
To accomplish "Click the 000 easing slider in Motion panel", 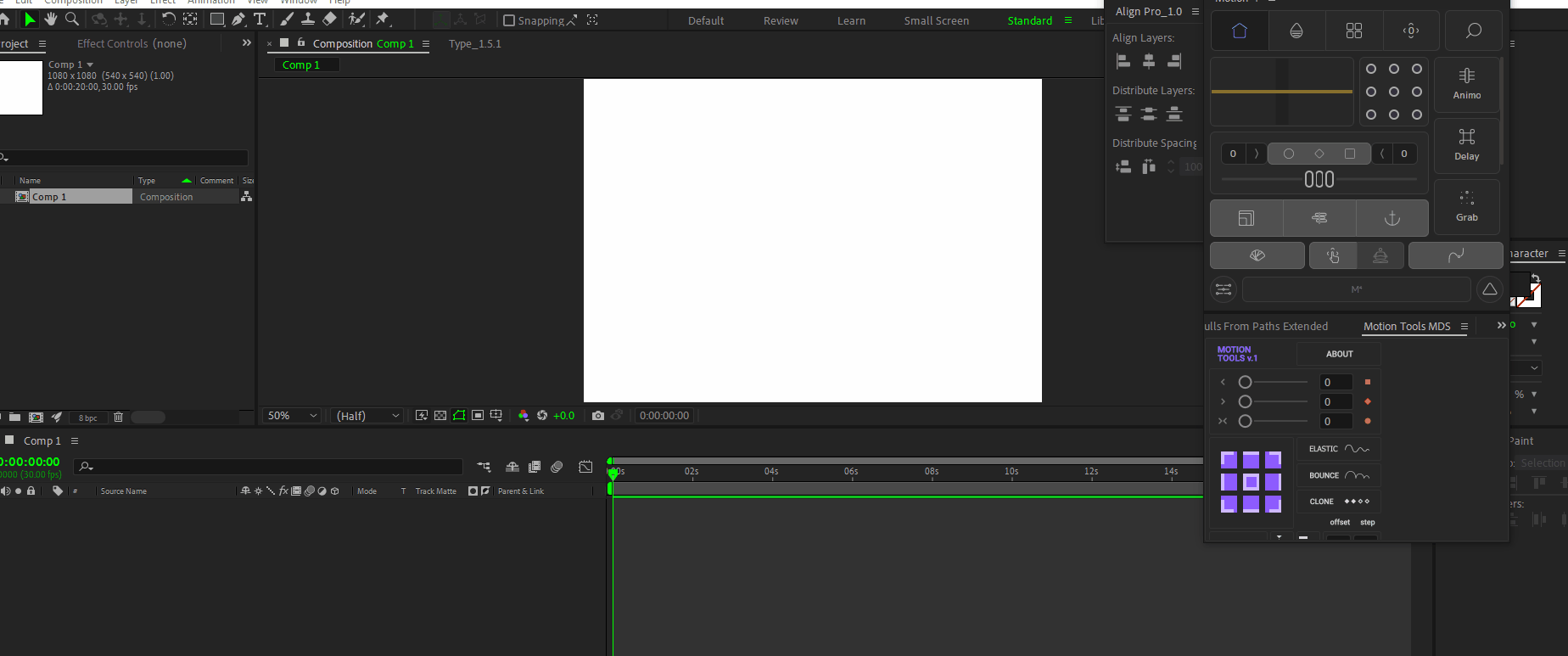I will (x=1319, y=179).
